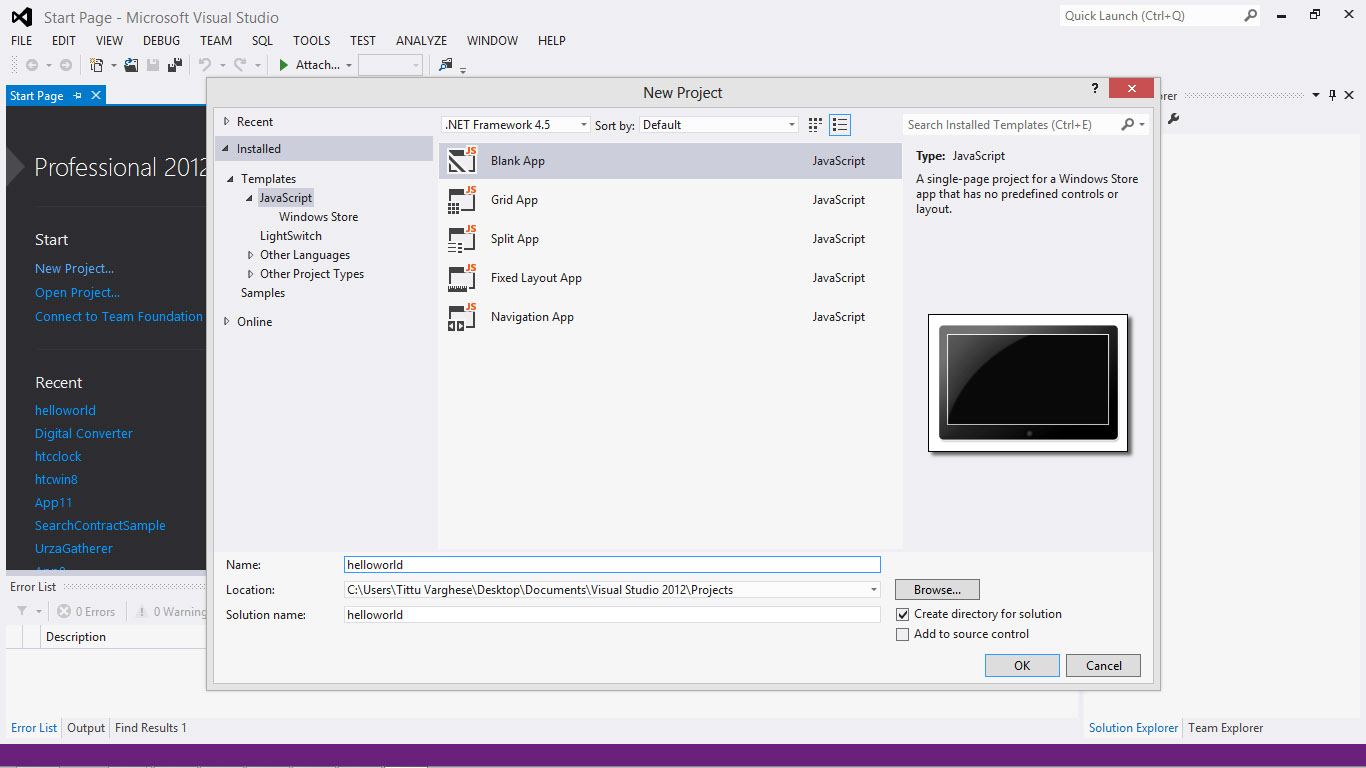
Task: Open the TOOLS menu
Action: click(x=311, y=40)
